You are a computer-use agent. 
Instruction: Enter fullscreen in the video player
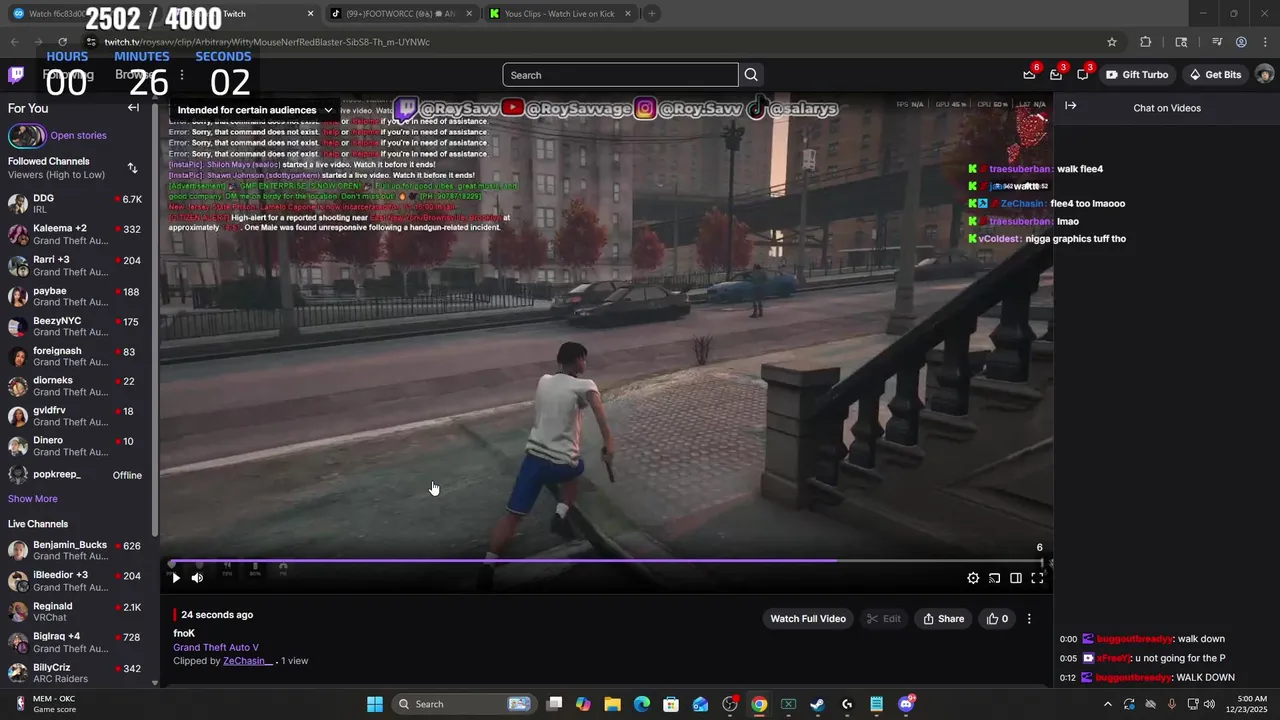pos(1037,578)
